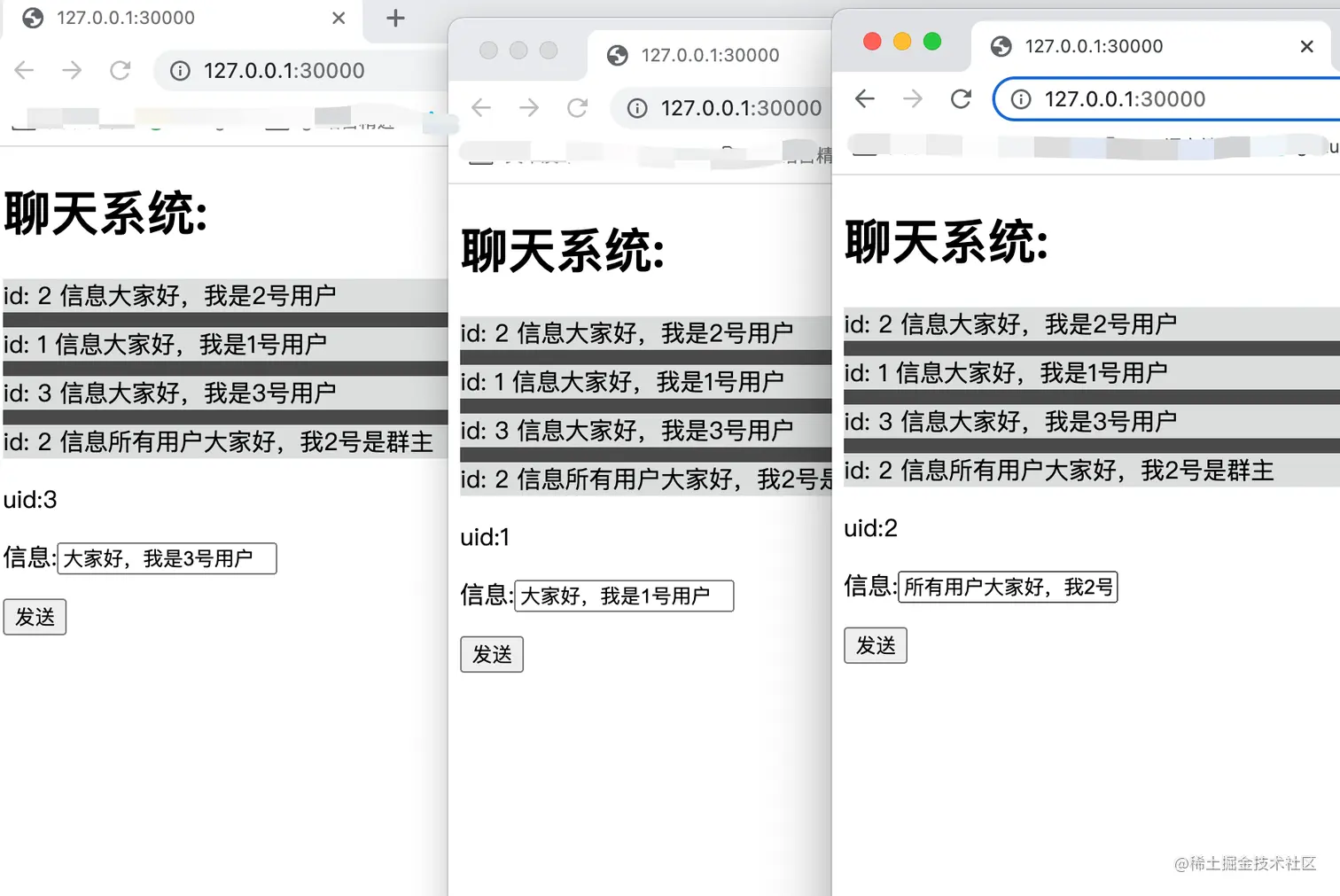Click the site info icon in the middle address bar
Viewport: 1340px width, 896px height.
pyautogui.click(x=636, y=107)
